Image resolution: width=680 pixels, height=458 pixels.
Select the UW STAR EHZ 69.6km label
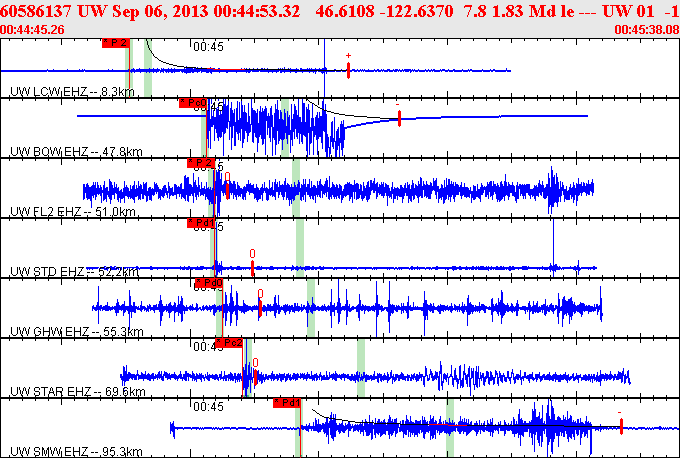[78, 392]
